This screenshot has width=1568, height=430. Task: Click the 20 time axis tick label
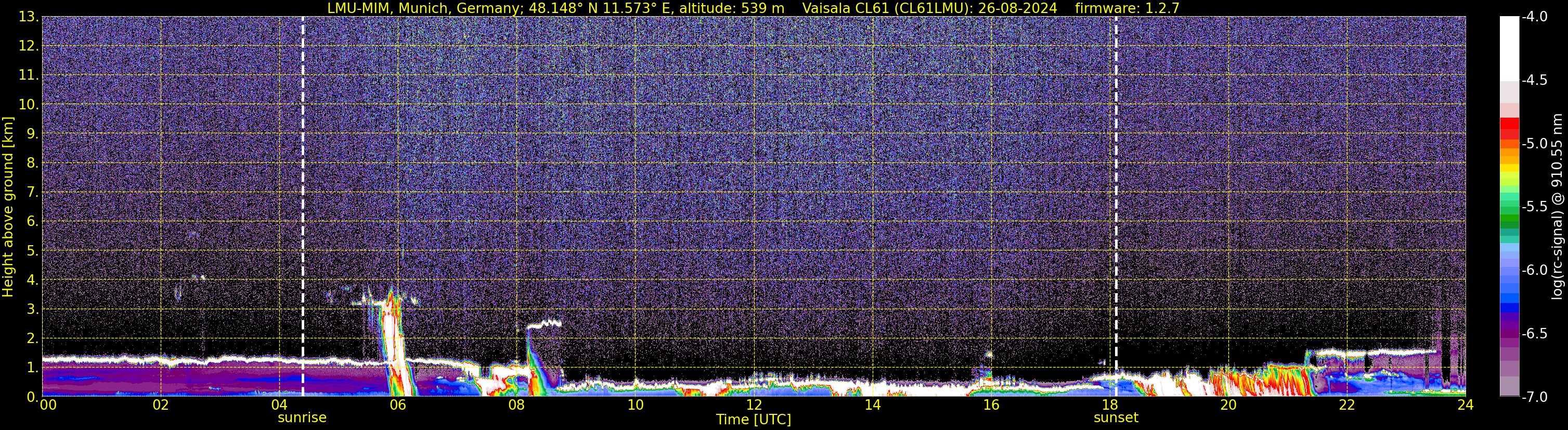tap(1228, 405)
